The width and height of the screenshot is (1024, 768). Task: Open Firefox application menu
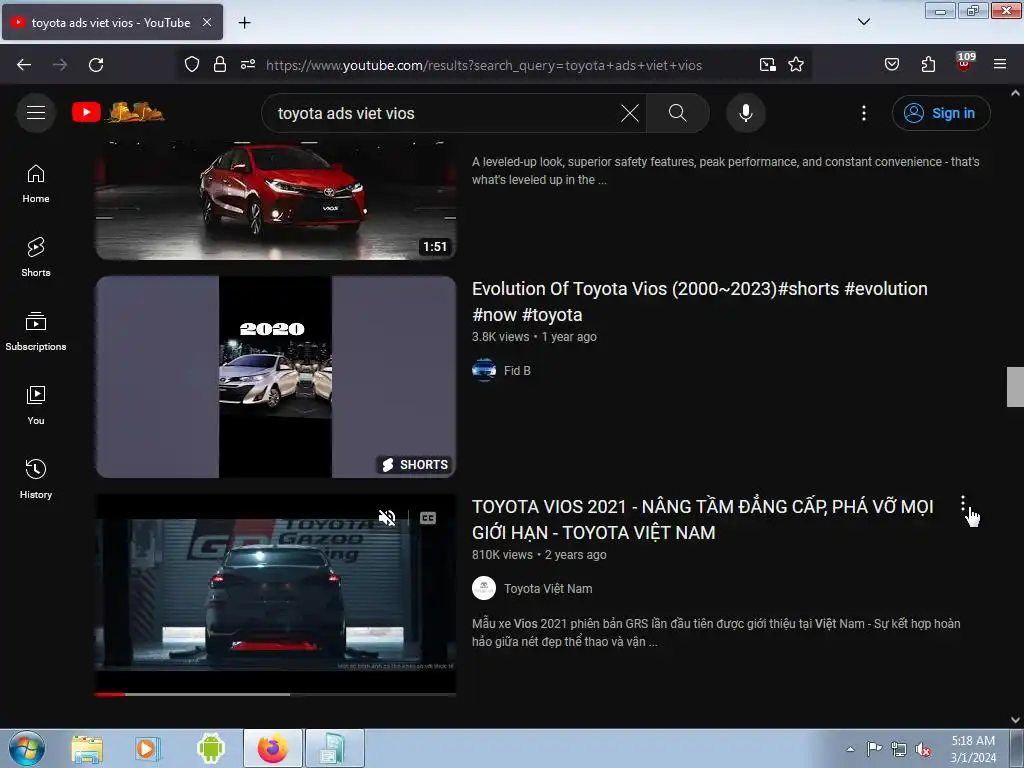(x=999, y=64)
